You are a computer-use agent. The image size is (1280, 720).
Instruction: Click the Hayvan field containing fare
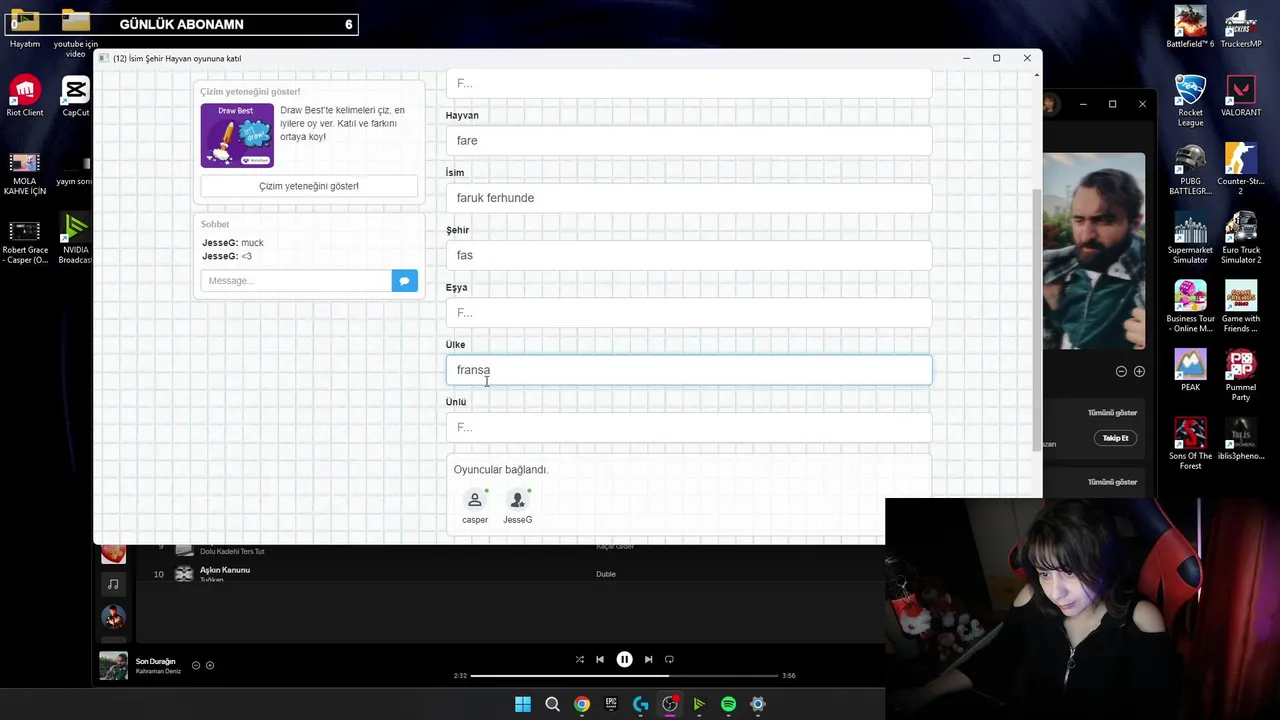pos(688,141)
